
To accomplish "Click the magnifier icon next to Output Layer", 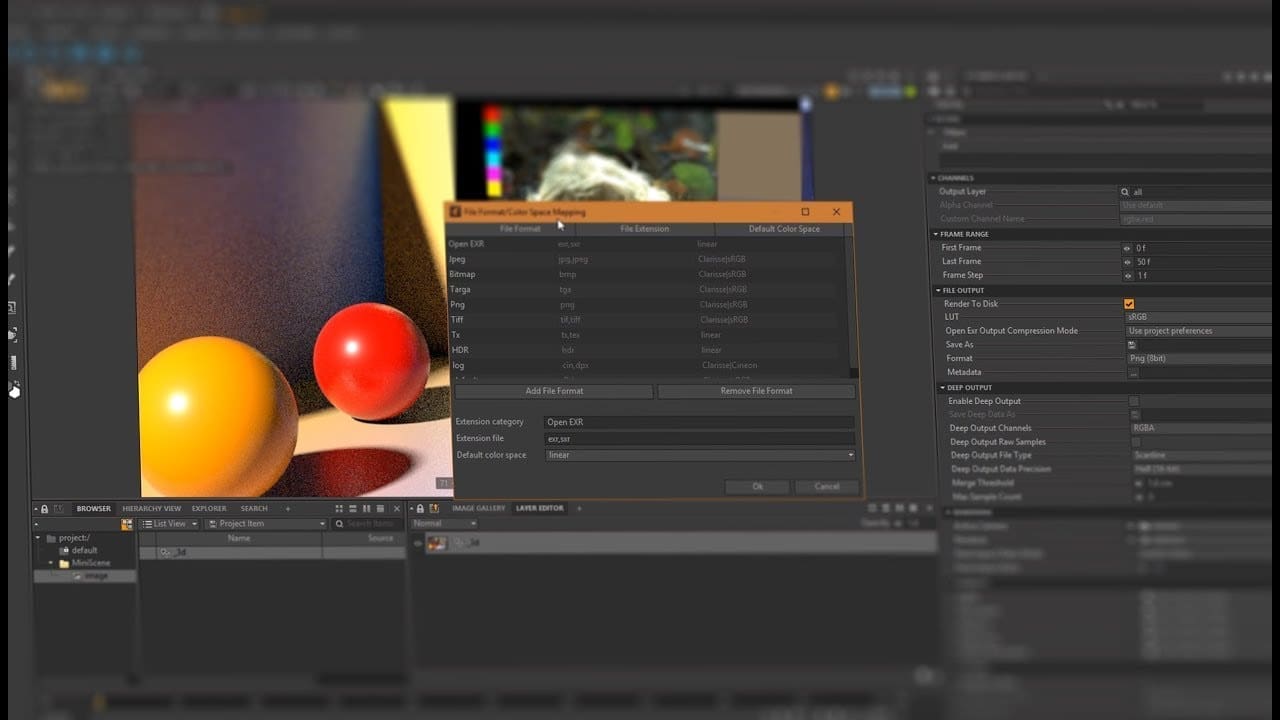I will pyautogui.click(x=1125, y=192).
